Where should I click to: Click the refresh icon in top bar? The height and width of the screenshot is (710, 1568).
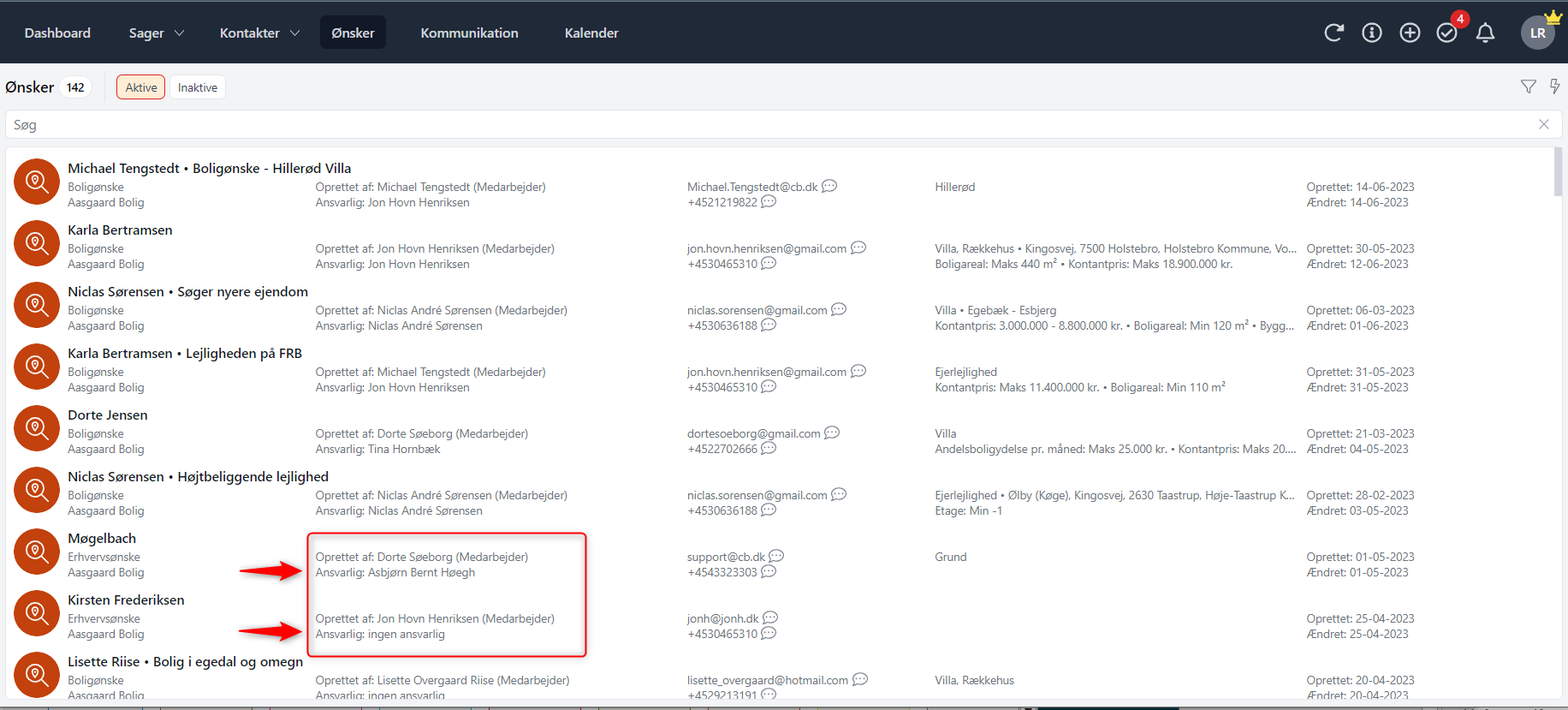point(1333,33)
